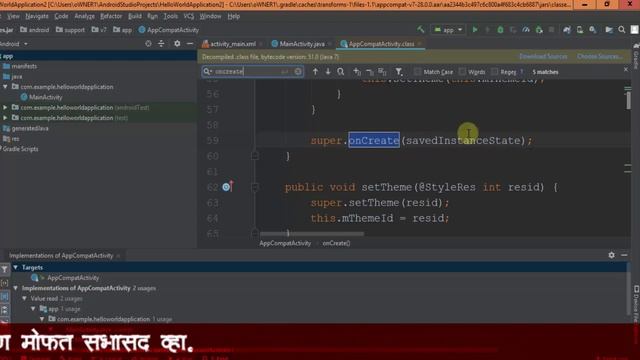640x360 pixels.
Task: Open AVD Manager device icon
Action: coord(580,29)
